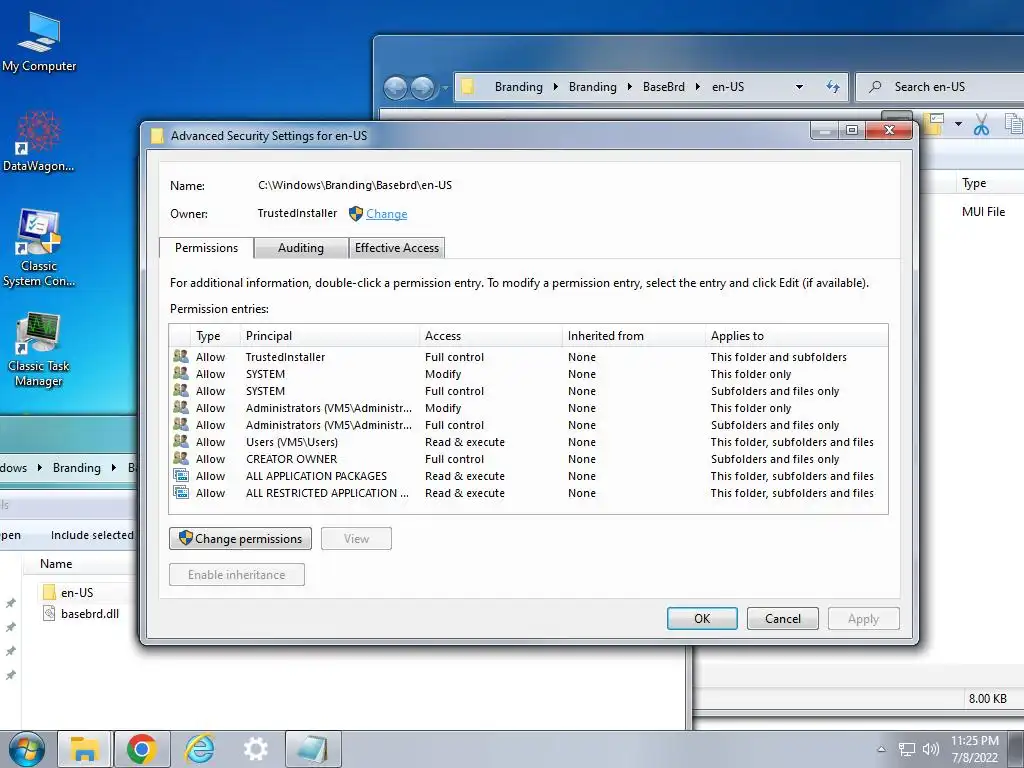Screen dimensions: 1024x768
Task: Open File Explorer from the taskbar
Action: point(85,749)
